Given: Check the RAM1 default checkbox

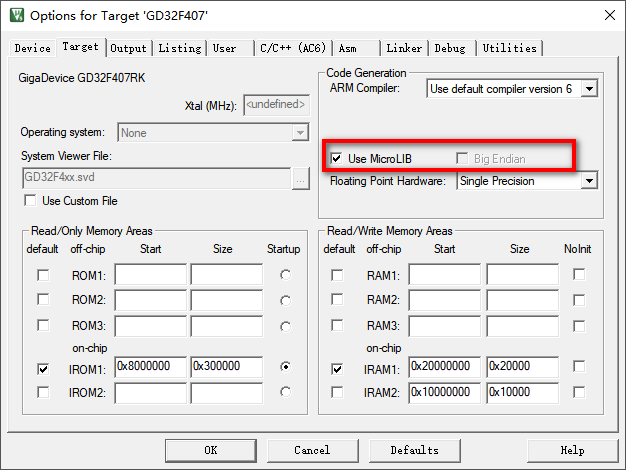Looking at the screenshot, I should [x=337, y=275].
